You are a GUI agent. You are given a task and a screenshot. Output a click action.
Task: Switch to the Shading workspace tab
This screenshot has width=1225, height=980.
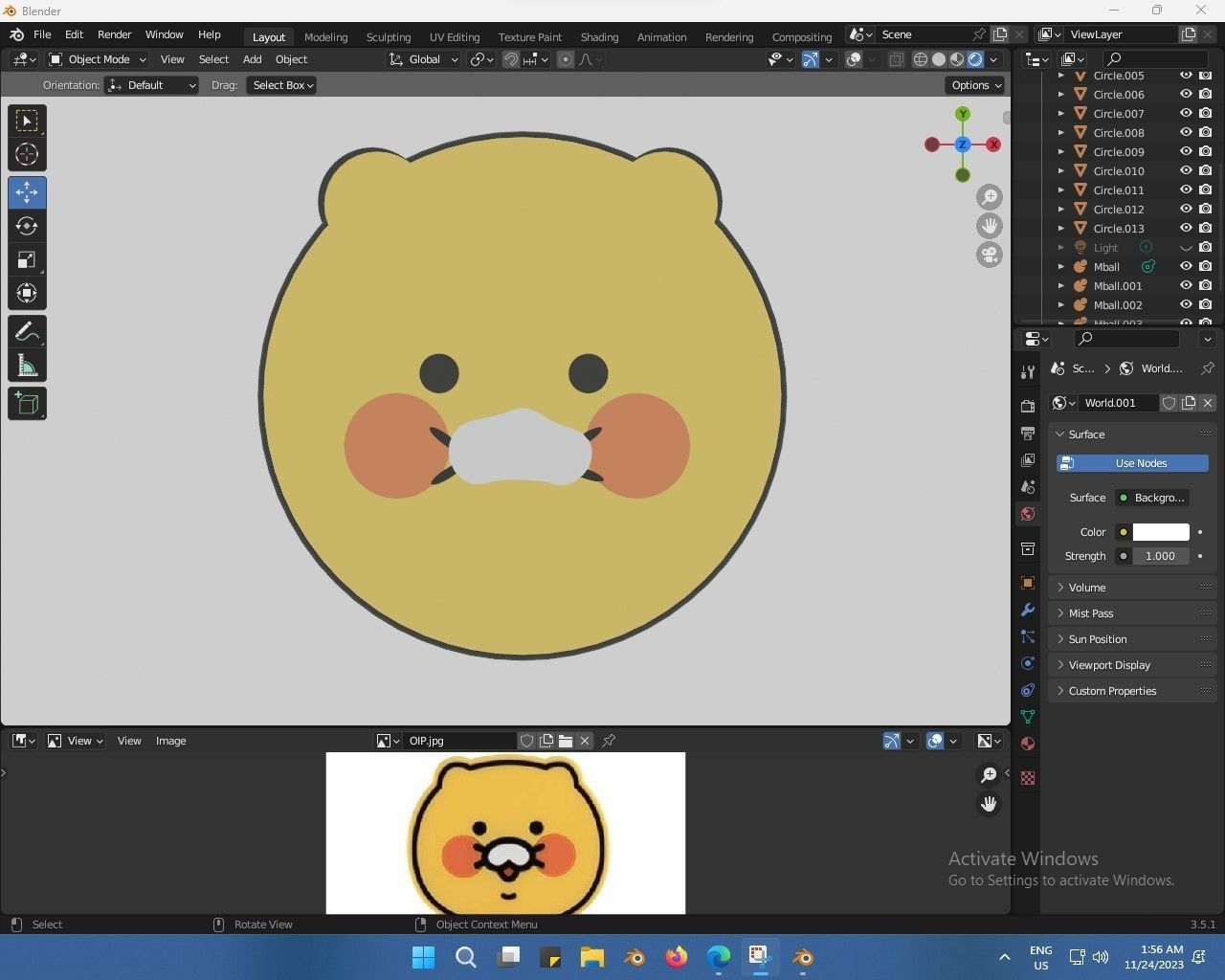coord(599,37)
